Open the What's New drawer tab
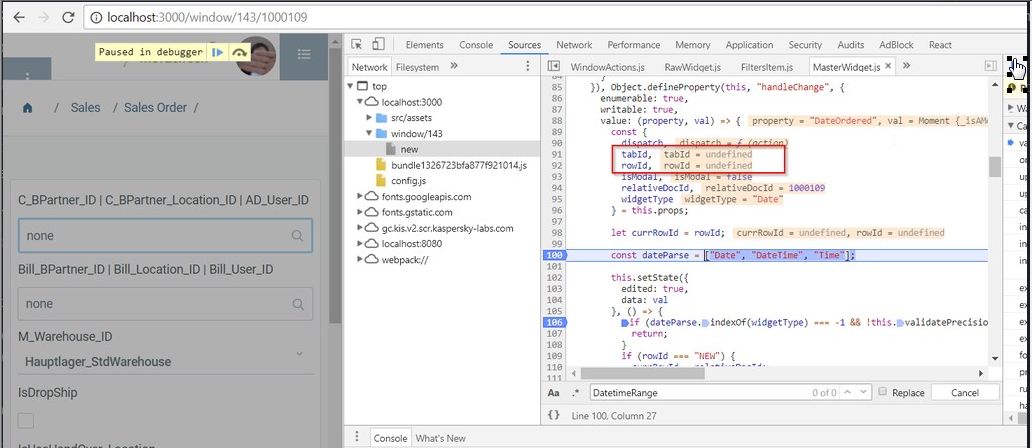 coord(440,438)
